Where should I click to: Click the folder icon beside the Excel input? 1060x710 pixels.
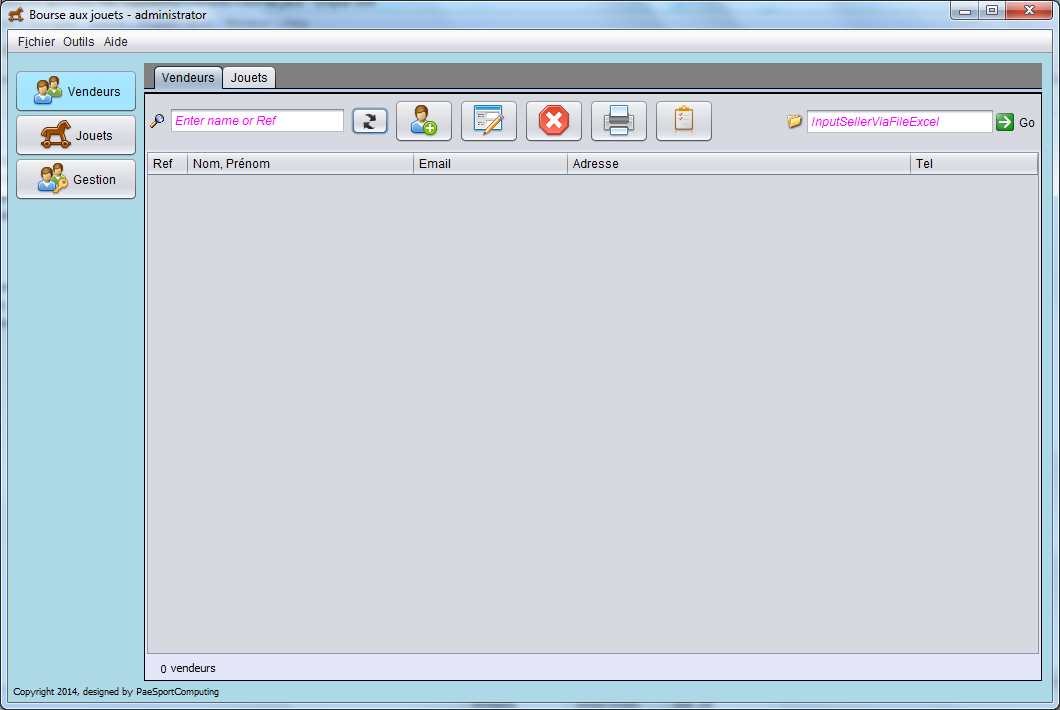(795, 121)
